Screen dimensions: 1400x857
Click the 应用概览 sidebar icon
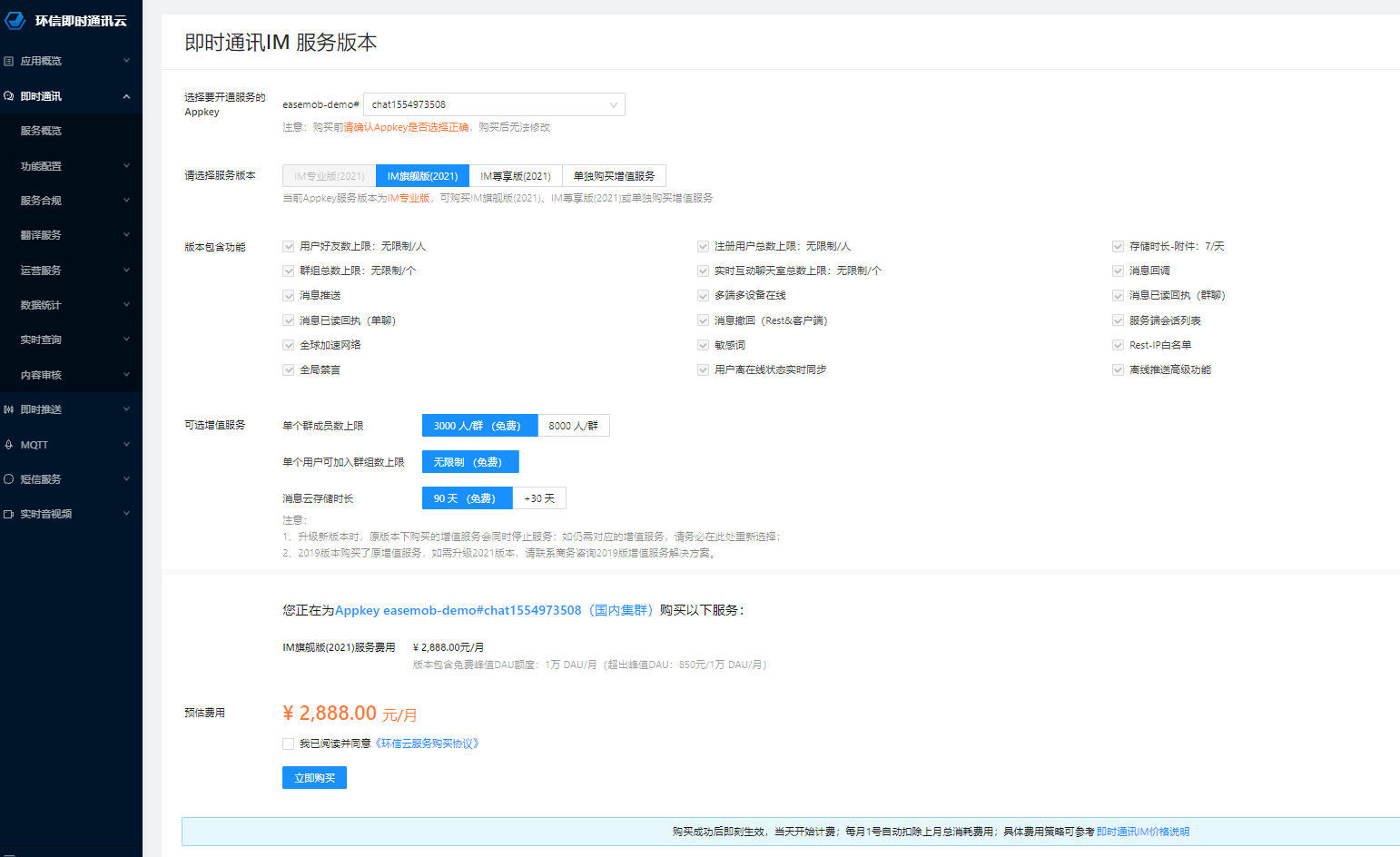pos(9,61)
